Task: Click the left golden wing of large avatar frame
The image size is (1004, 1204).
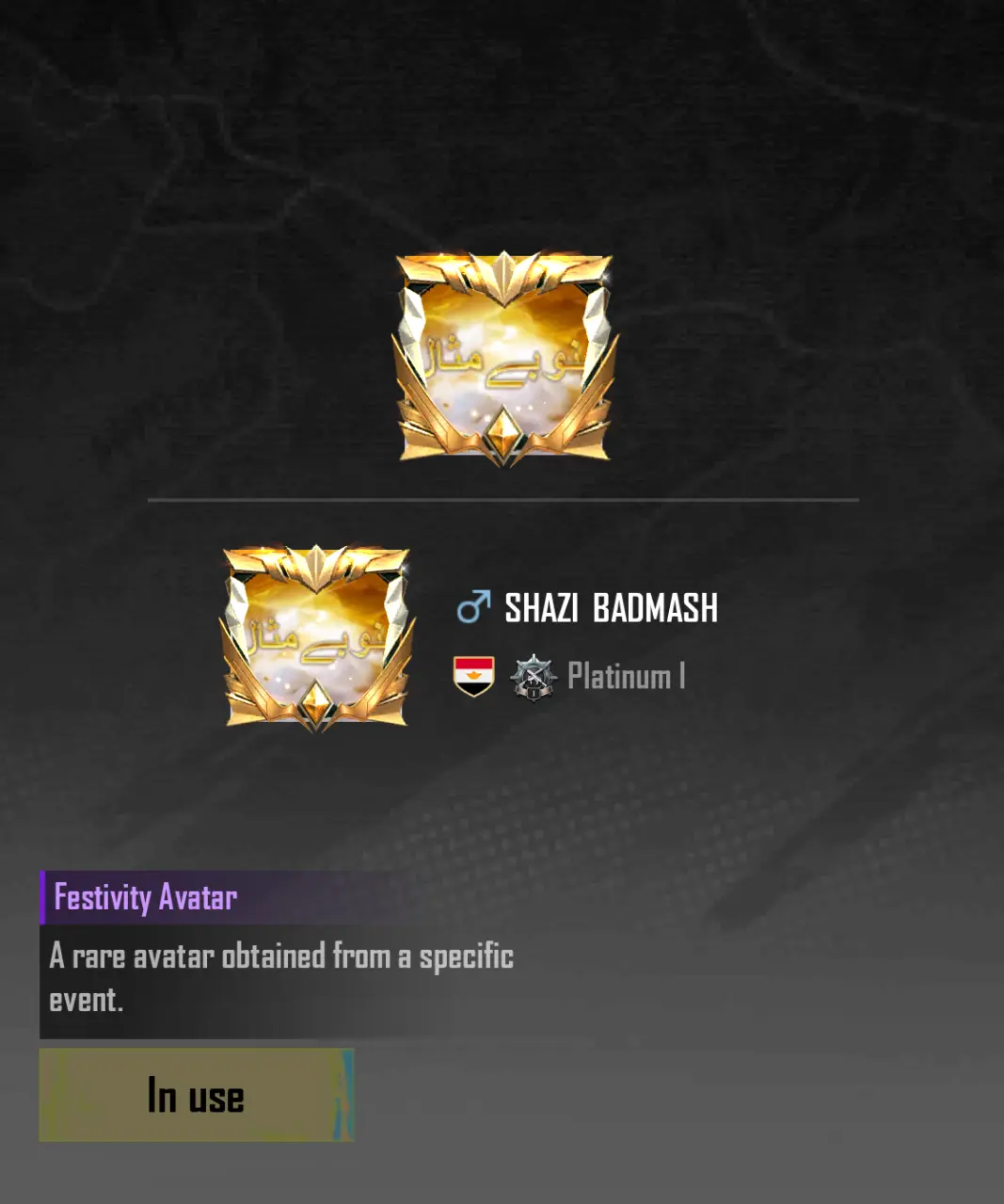Action: (x=422, y=414)
